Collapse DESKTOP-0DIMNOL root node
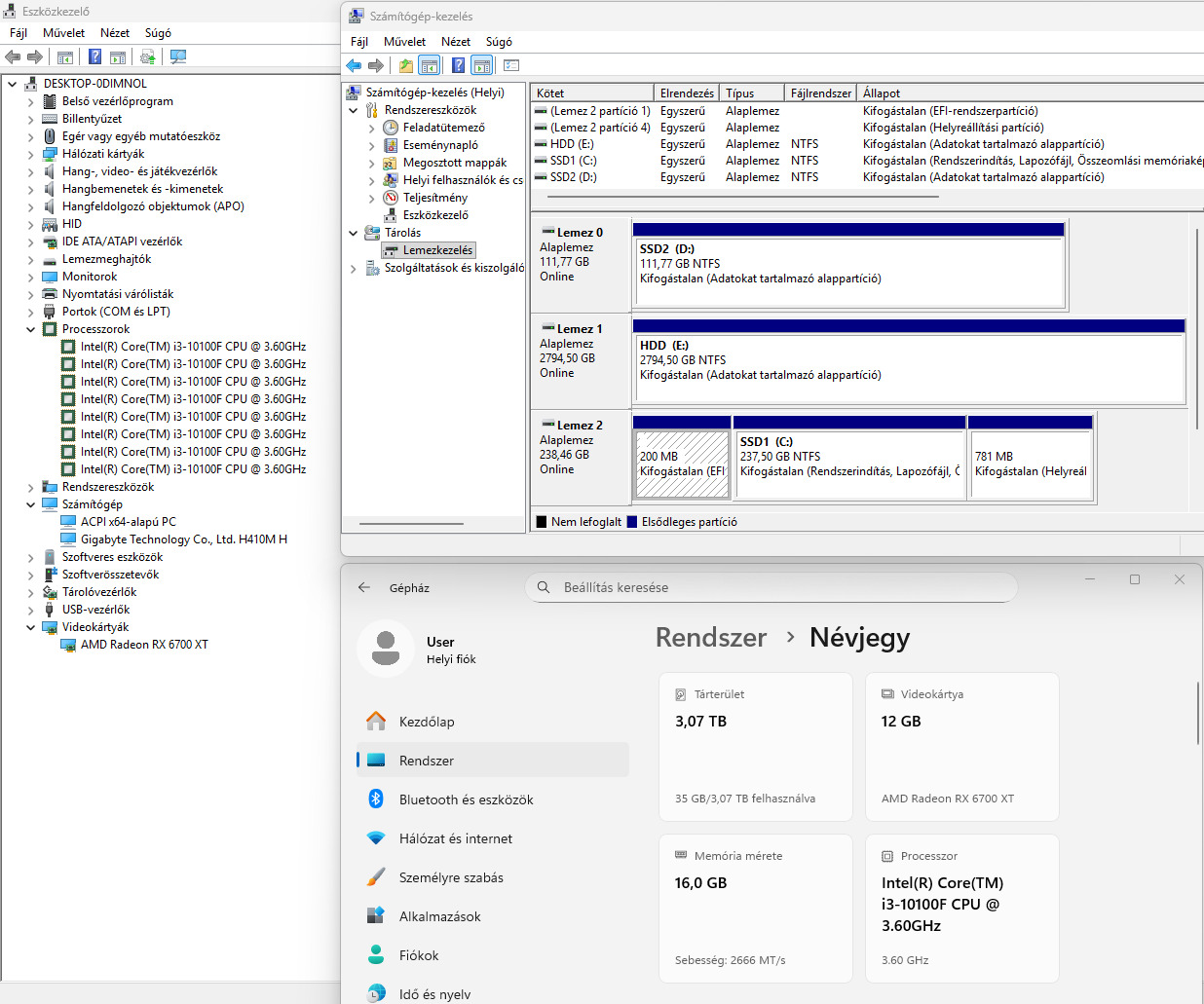 coord(13,84)
